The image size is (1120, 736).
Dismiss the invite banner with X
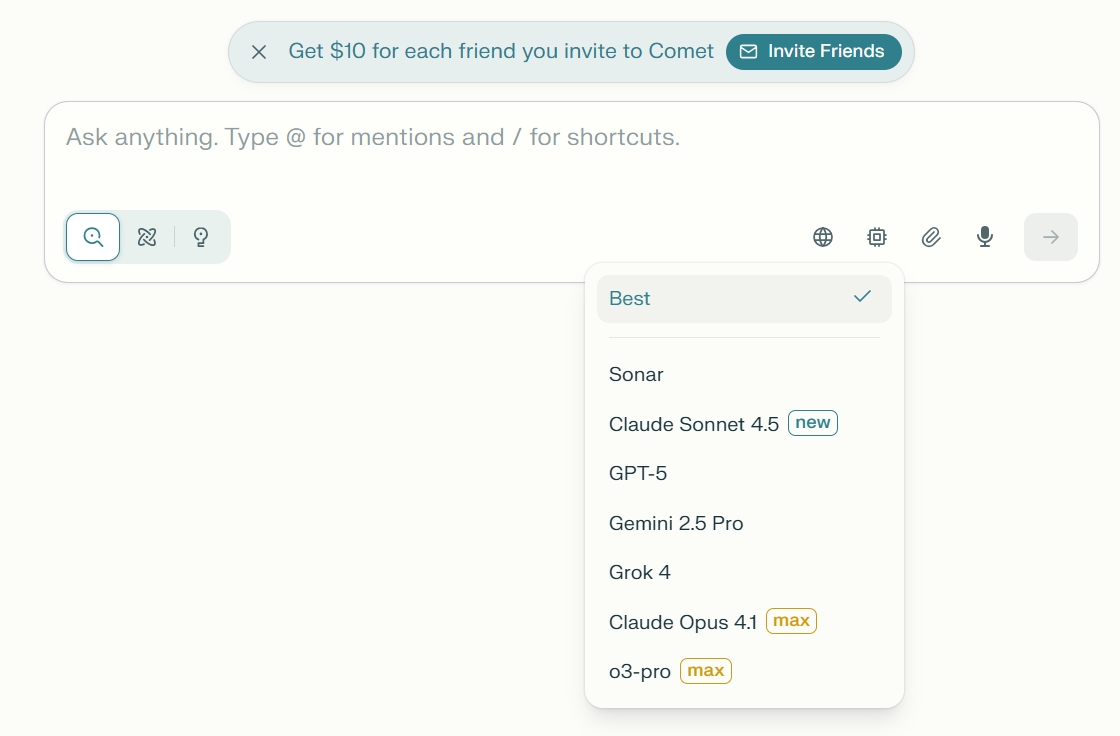point(259,52)
